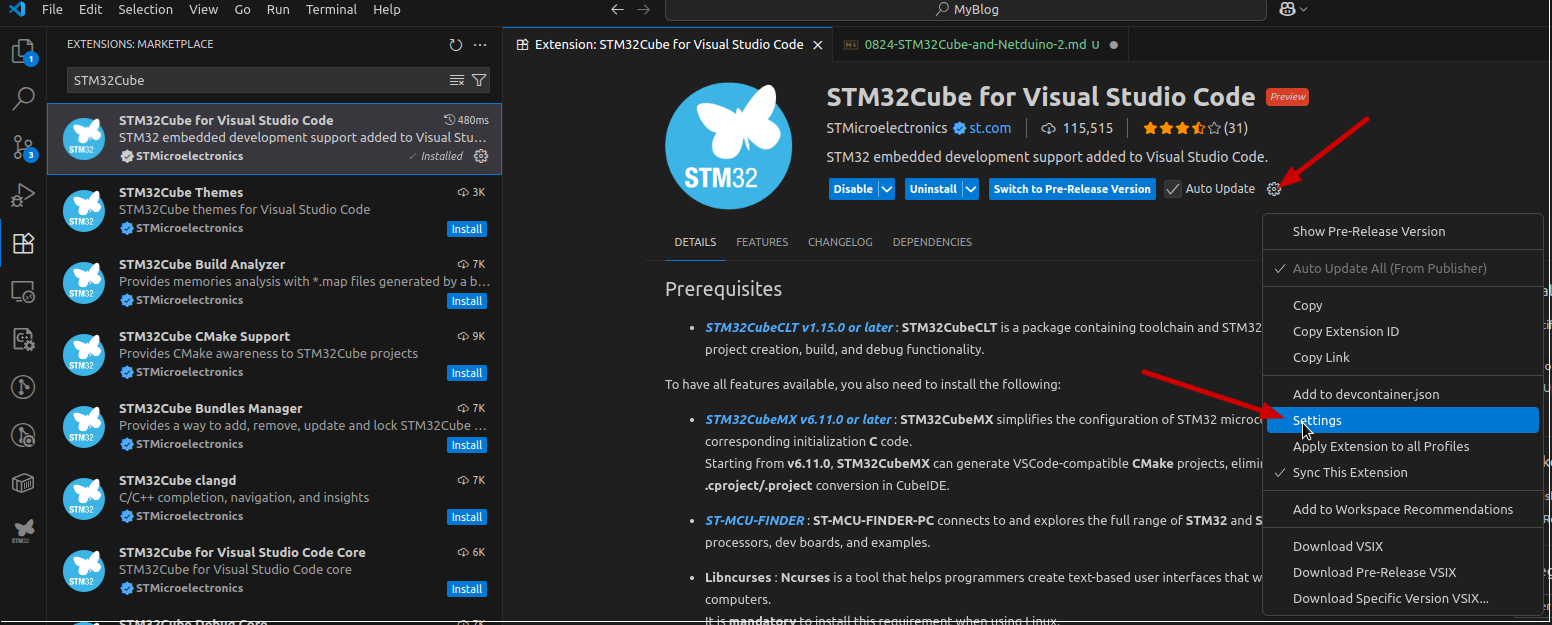Open the STM32 butterfly view in activity bar

click(22, 530)
